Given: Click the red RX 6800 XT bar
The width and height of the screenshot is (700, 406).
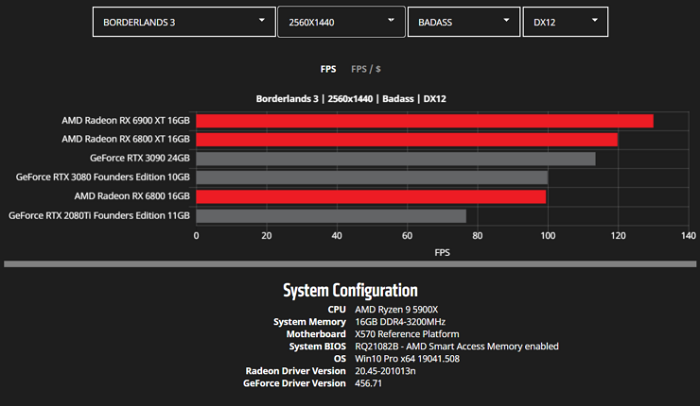Looking at the screenshot, I should (406, 140).
